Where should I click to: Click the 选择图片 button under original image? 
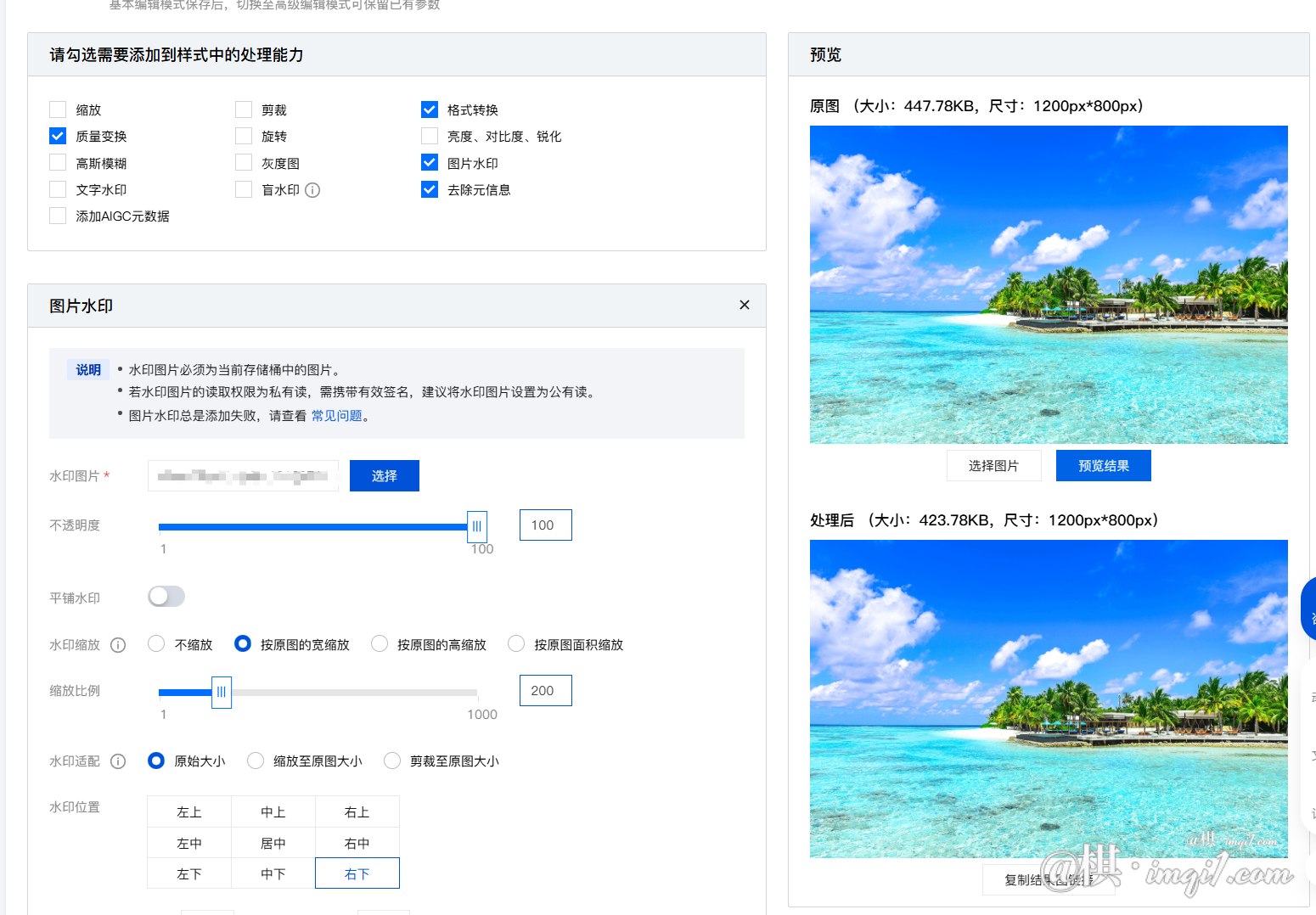[993, 466]
